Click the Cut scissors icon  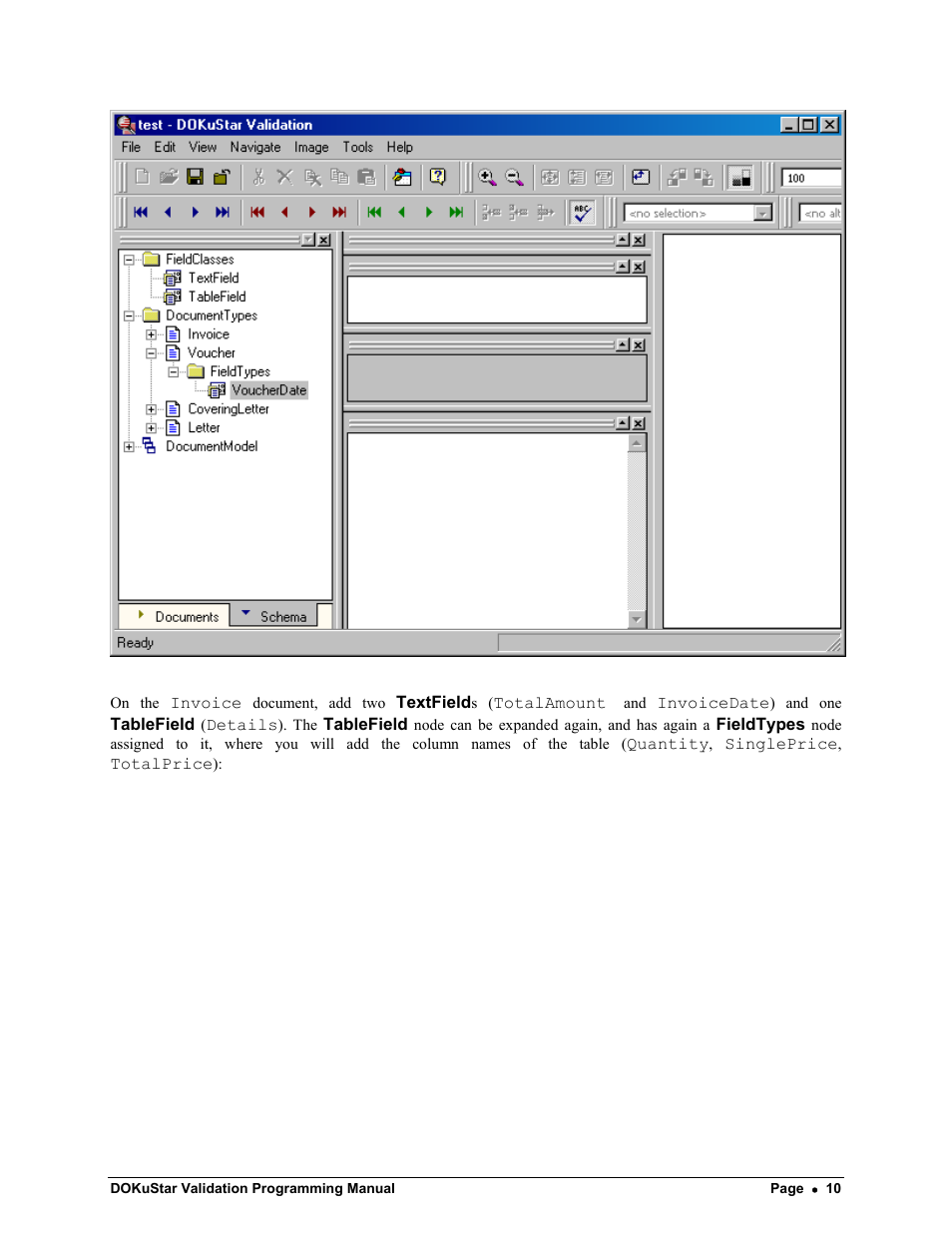258,177
